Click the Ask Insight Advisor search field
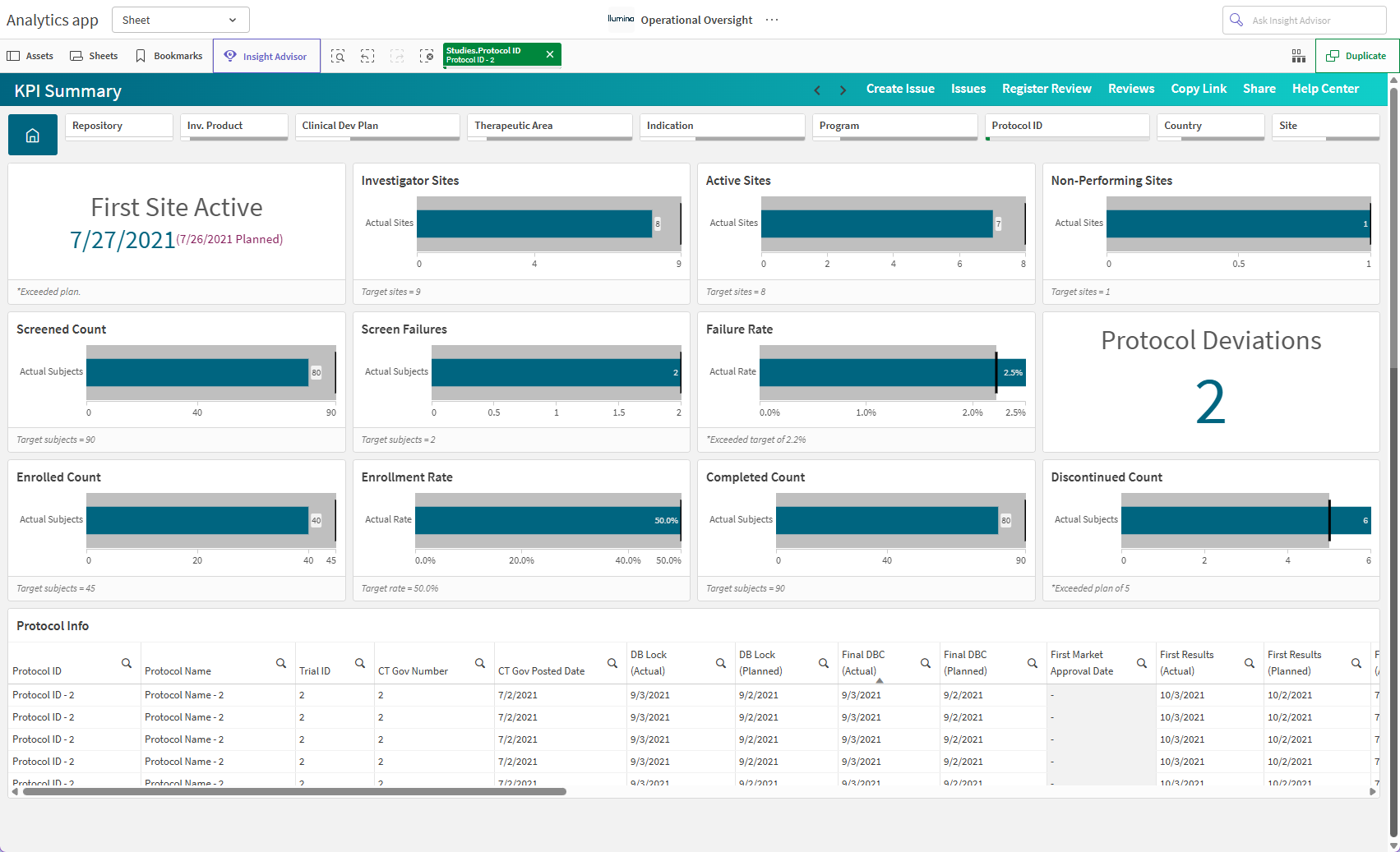The width and height of the screenshot is (1400, 852). click(1305, 20)
